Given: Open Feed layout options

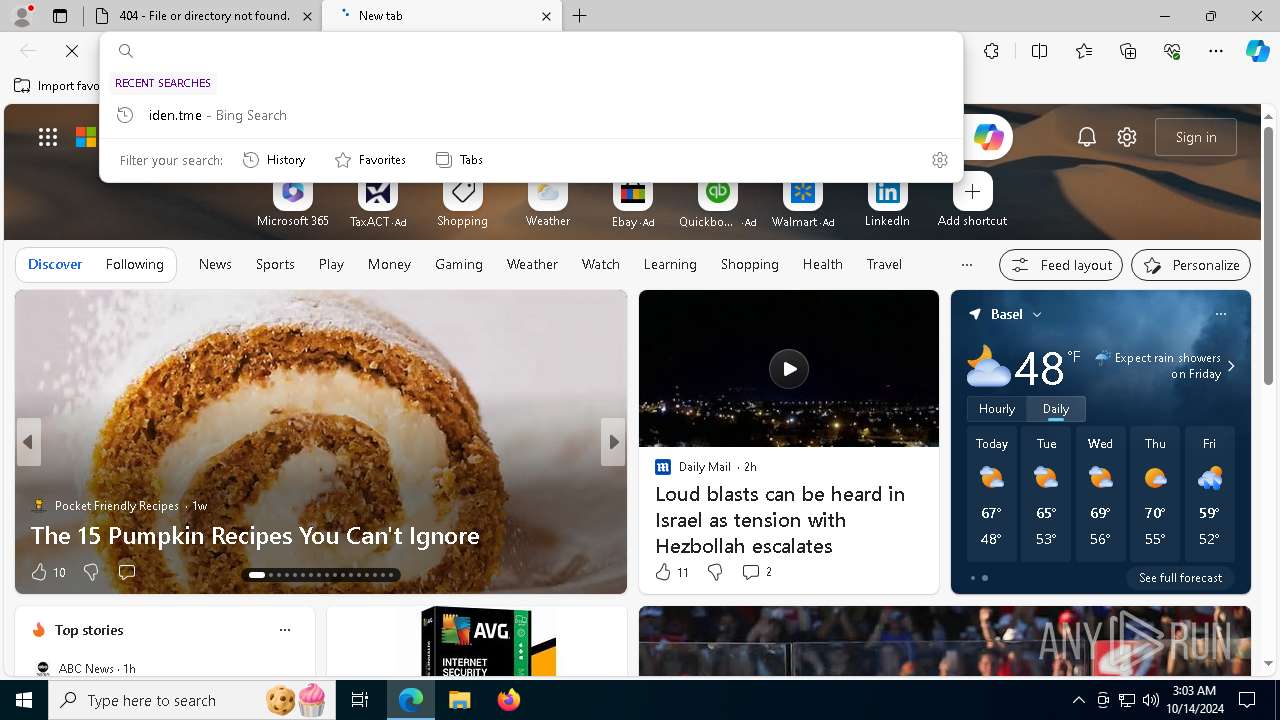Looking at the screenshot, I should coord(1061,265).
